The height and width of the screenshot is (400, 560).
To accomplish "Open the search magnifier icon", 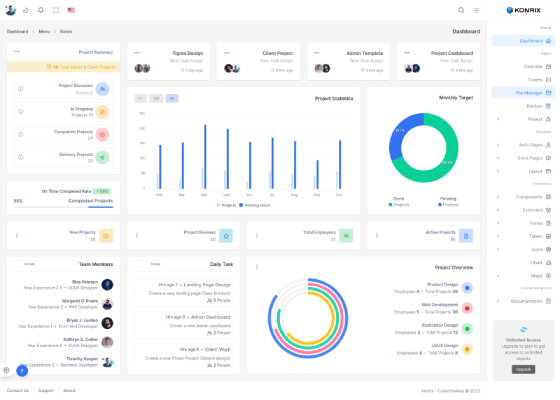I will coord(461,10).
